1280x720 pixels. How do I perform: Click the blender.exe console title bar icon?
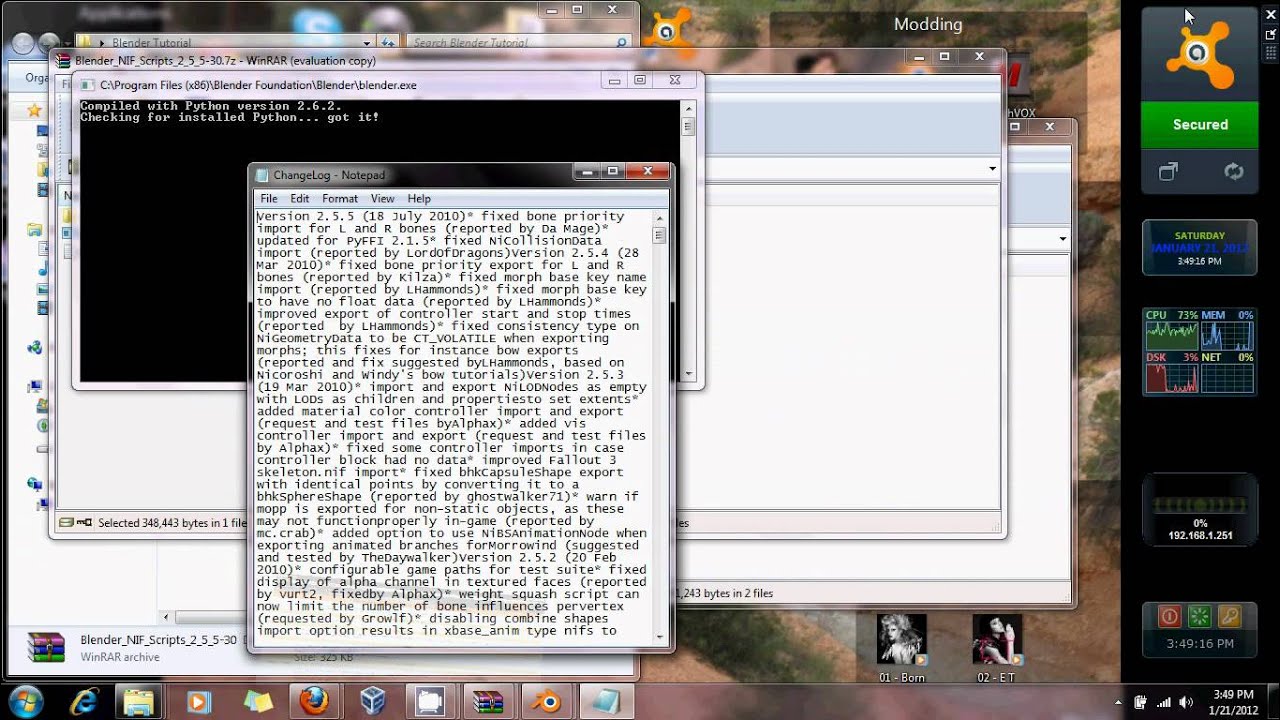[88, 85]
